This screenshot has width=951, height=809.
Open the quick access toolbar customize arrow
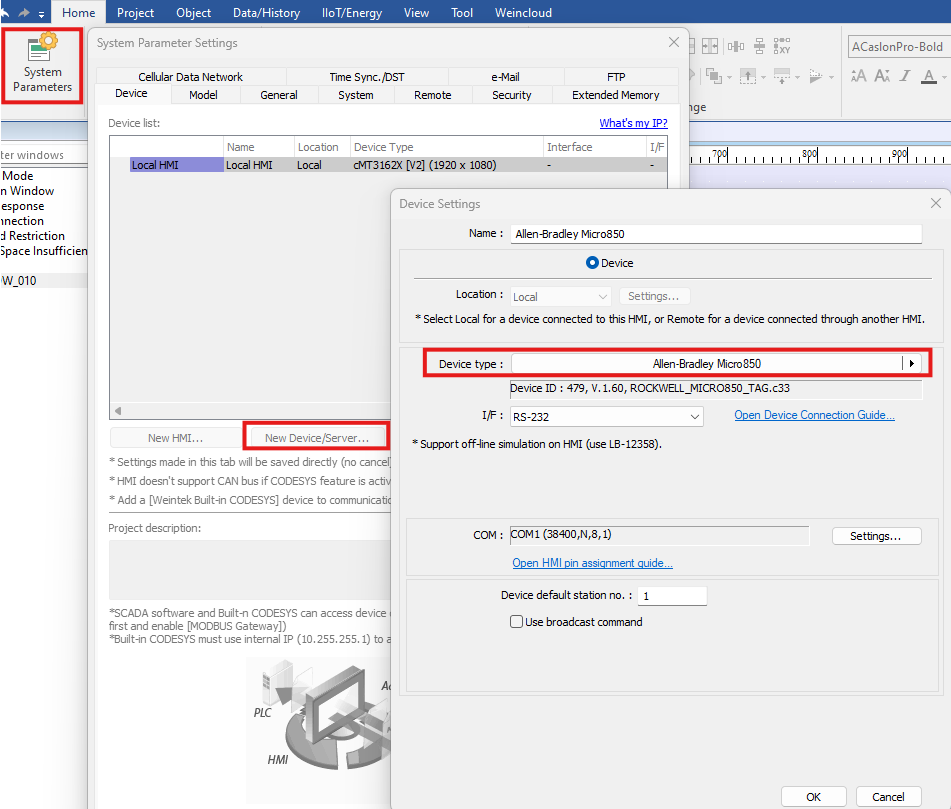pyautogui.click(x=41, y=14)
